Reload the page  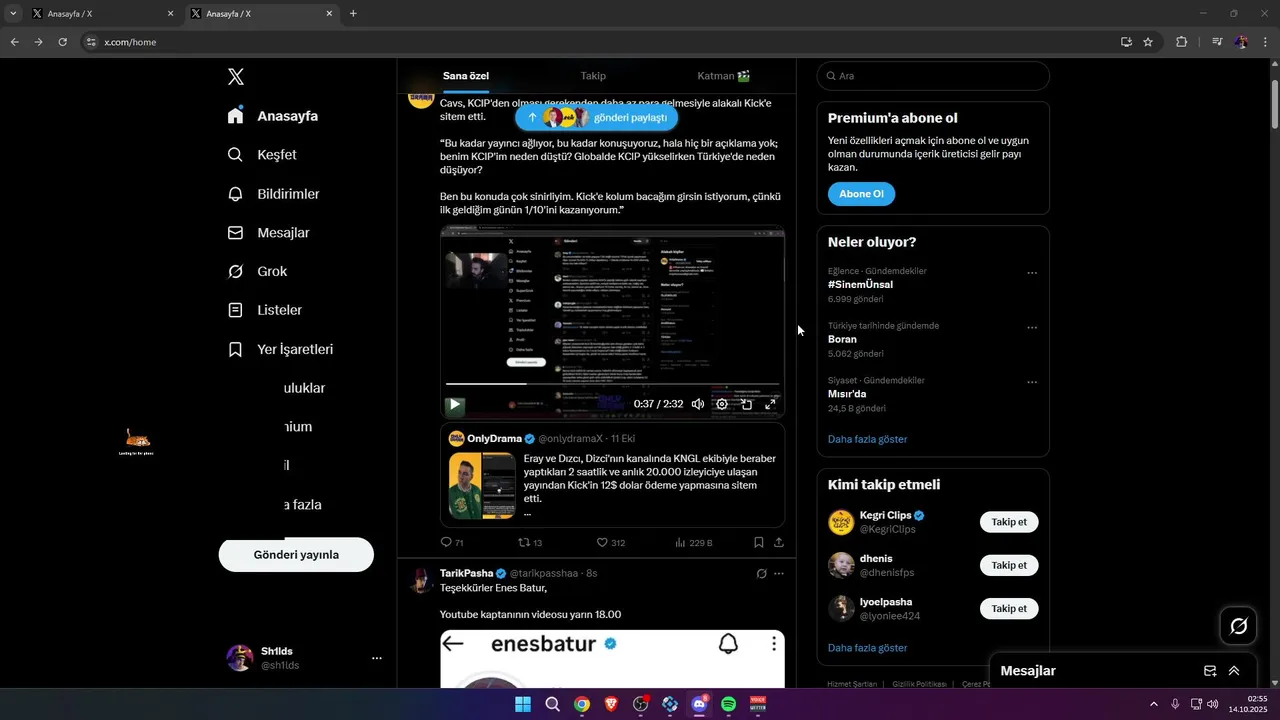click(63, 42)
